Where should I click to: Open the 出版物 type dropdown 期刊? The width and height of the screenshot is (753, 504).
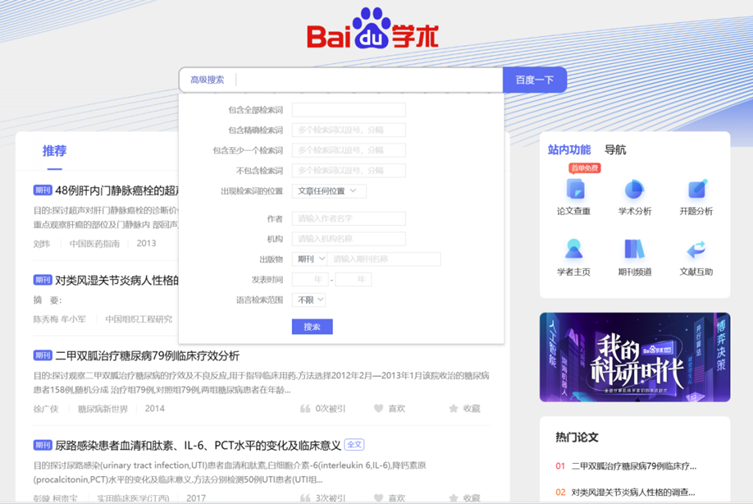point(309,259)
